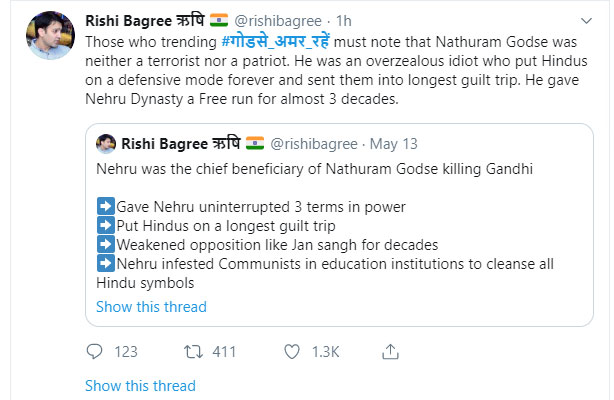
Task: Click the reply speech bubble icon
Action: 94,351
